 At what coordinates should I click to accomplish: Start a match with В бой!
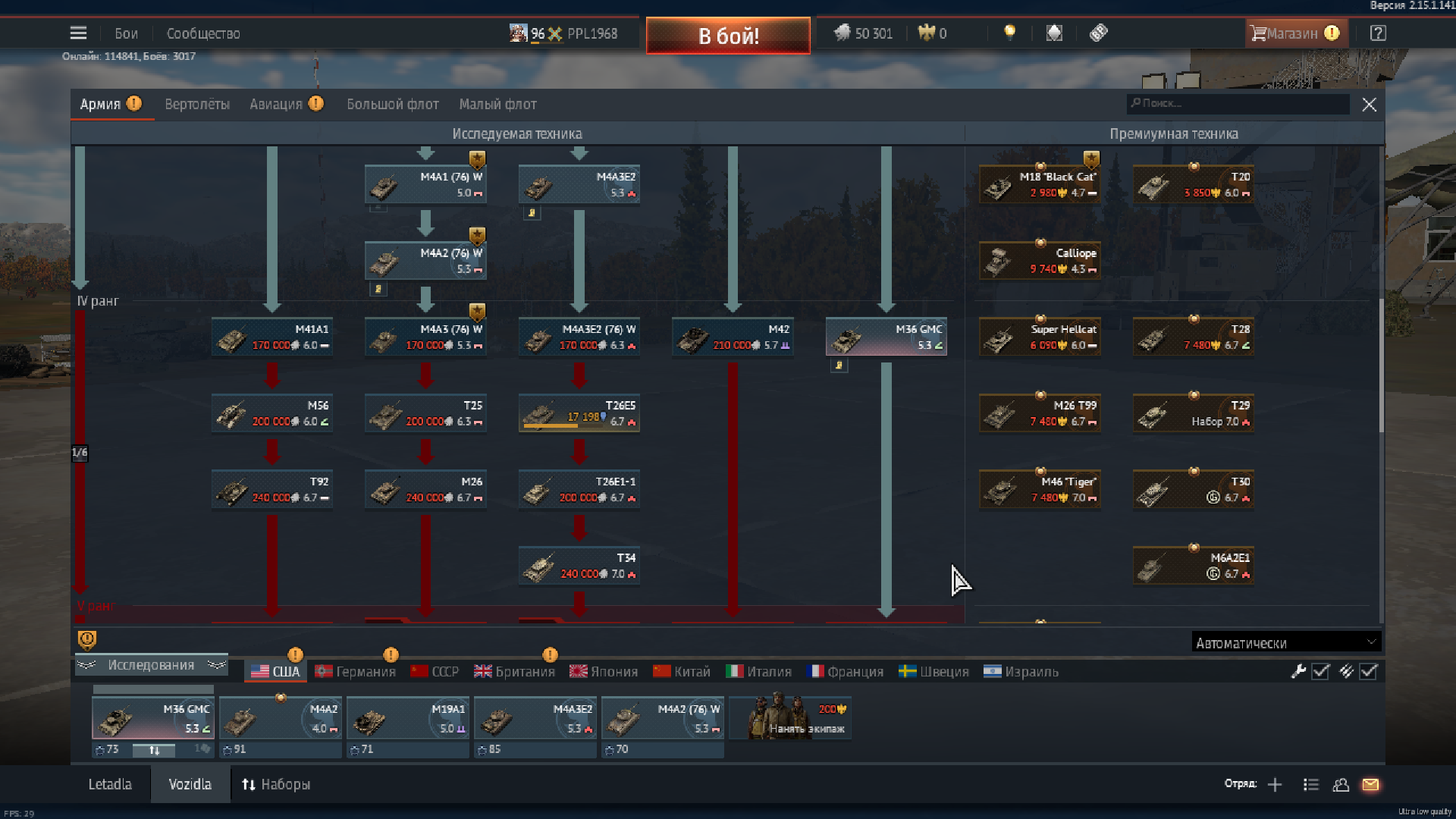728,36
